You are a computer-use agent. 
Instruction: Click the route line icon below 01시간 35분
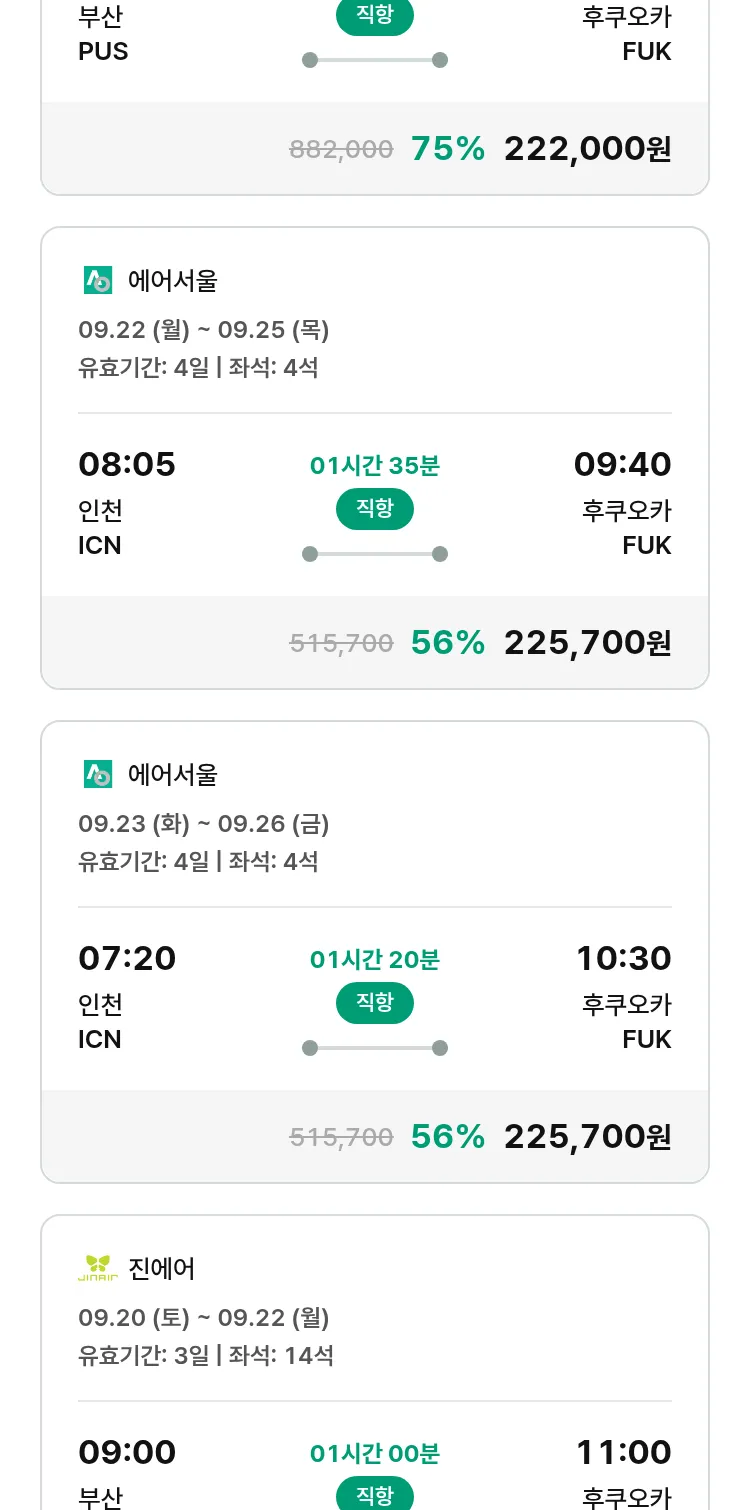tap(375, 554)
